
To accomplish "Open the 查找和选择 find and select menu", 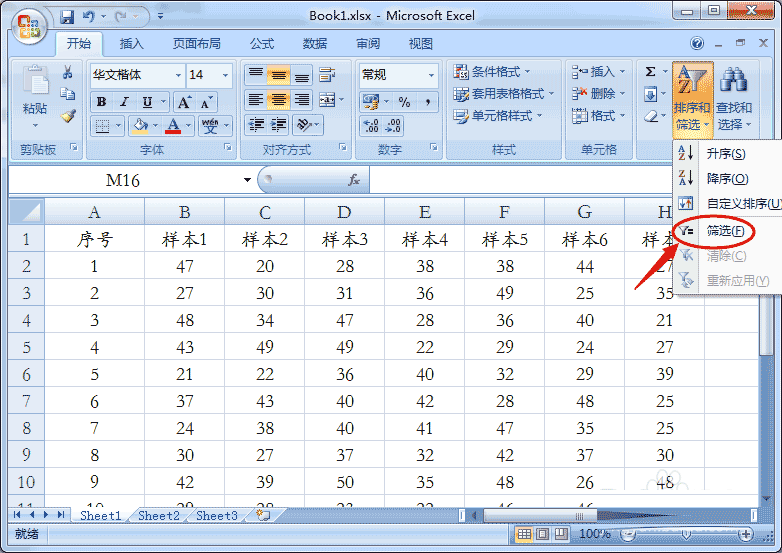I will (x=734, y=99).
